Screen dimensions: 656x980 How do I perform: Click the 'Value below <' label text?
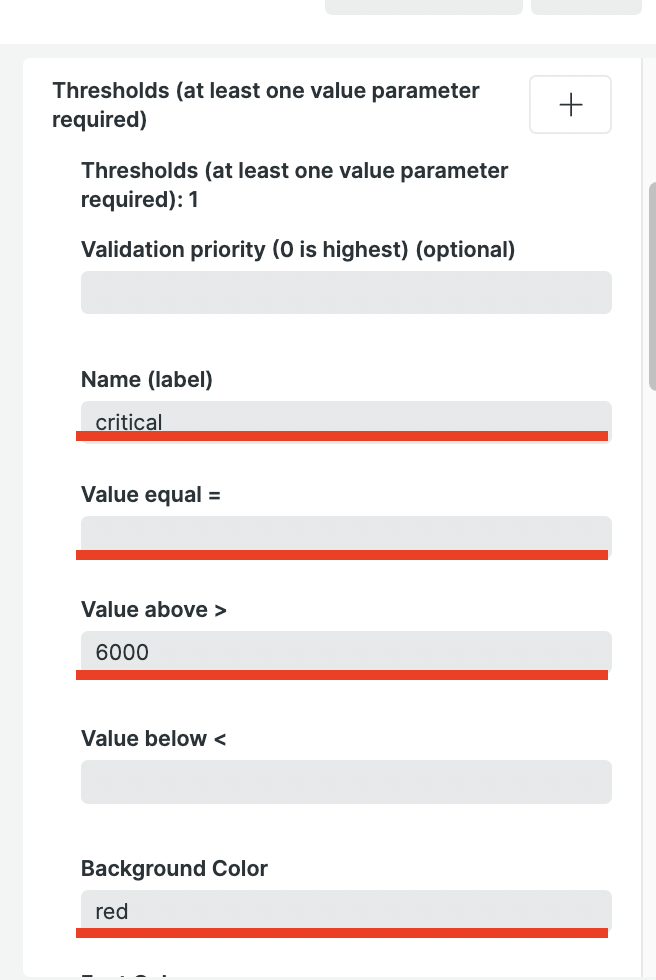(153, 738)
